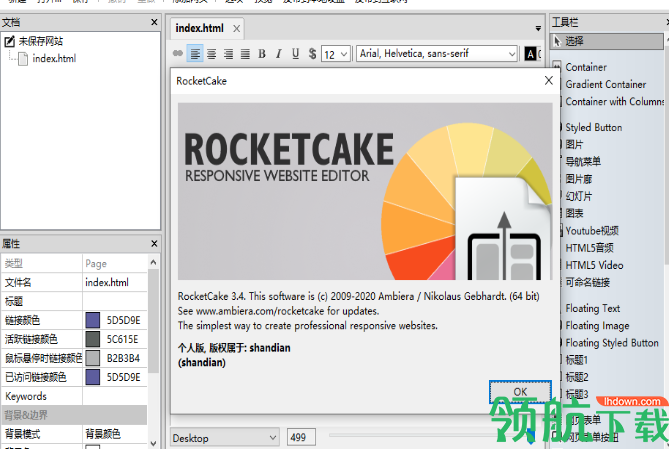
Task: Add a Container from the toolbox
Action: tap(586, 67)
